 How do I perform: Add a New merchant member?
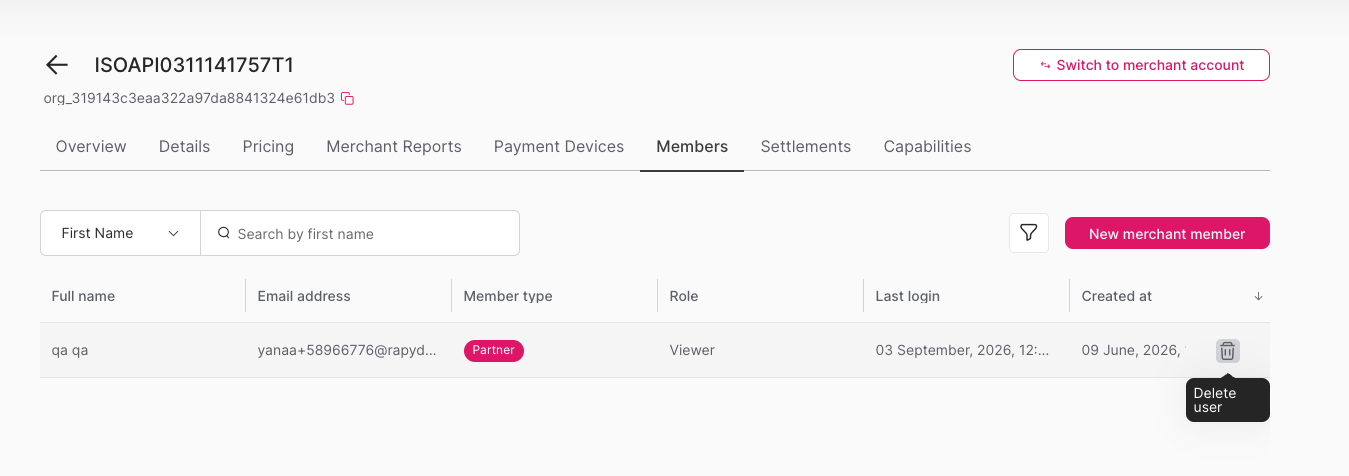point(1167,233)
